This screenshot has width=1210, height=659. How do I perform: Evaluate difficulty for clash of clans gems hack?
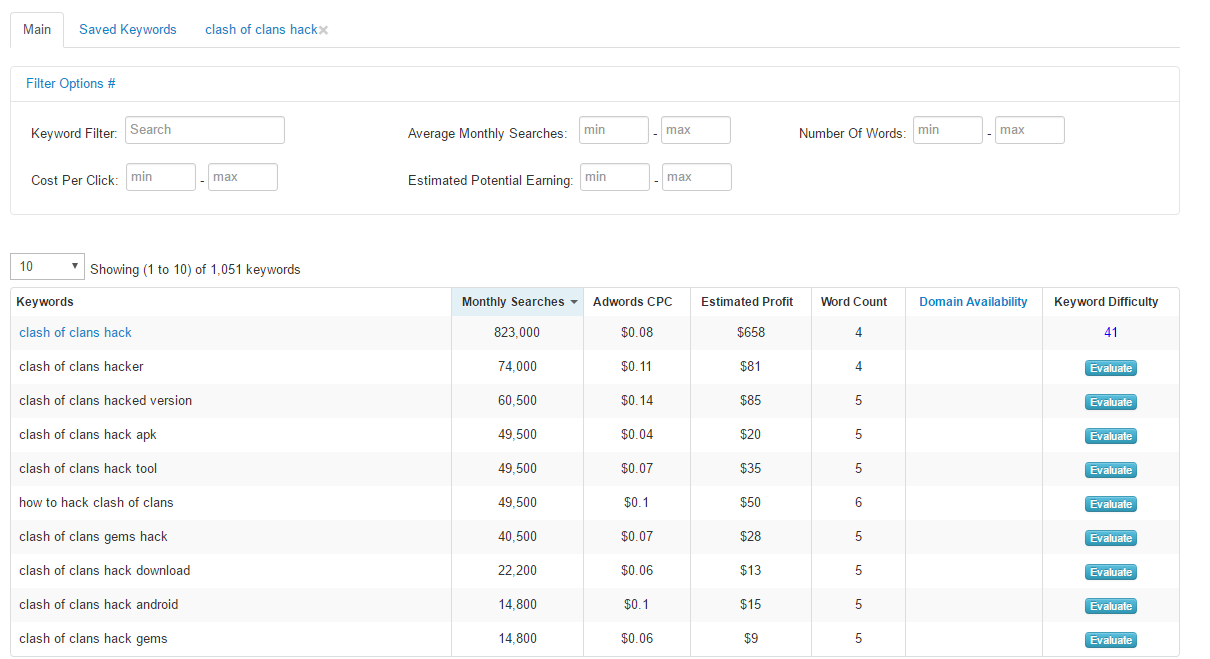(x=1111, y=538)
